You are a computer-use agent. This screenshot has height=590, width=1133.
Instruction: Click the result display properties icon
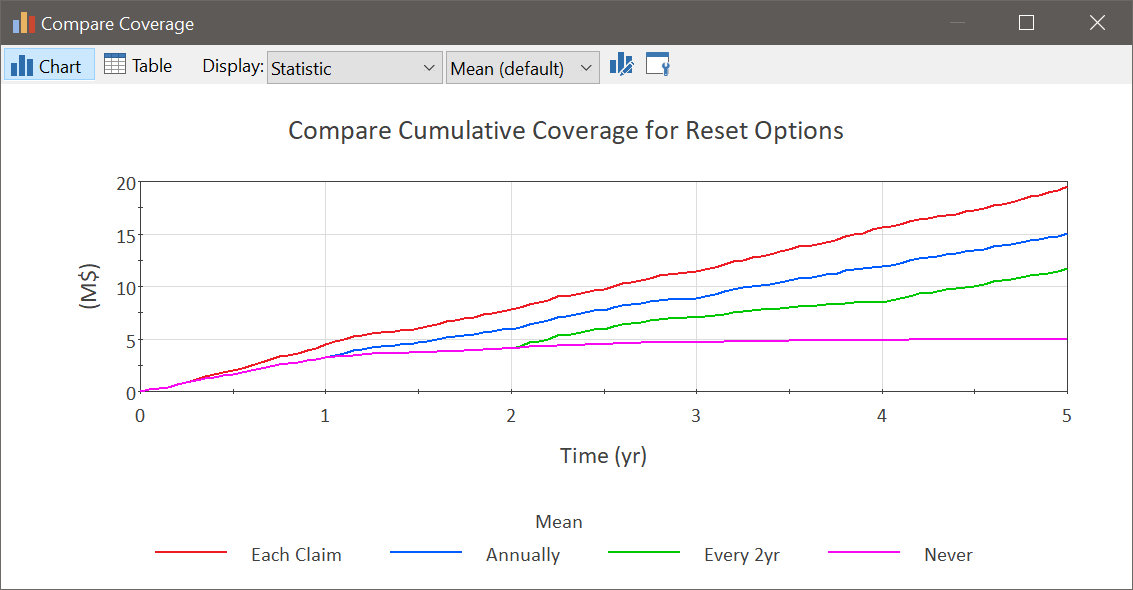point(658,65)
